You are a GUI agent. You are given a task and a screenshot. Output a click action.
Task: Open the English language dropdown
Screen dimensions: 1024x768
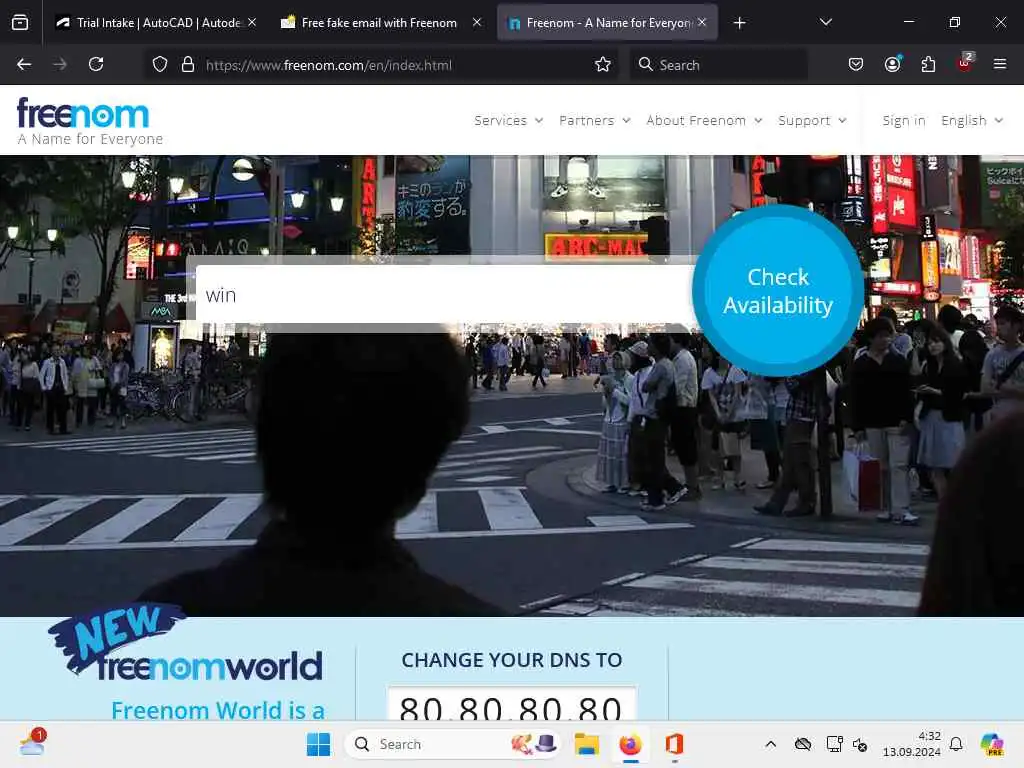[x=972, y=121]
